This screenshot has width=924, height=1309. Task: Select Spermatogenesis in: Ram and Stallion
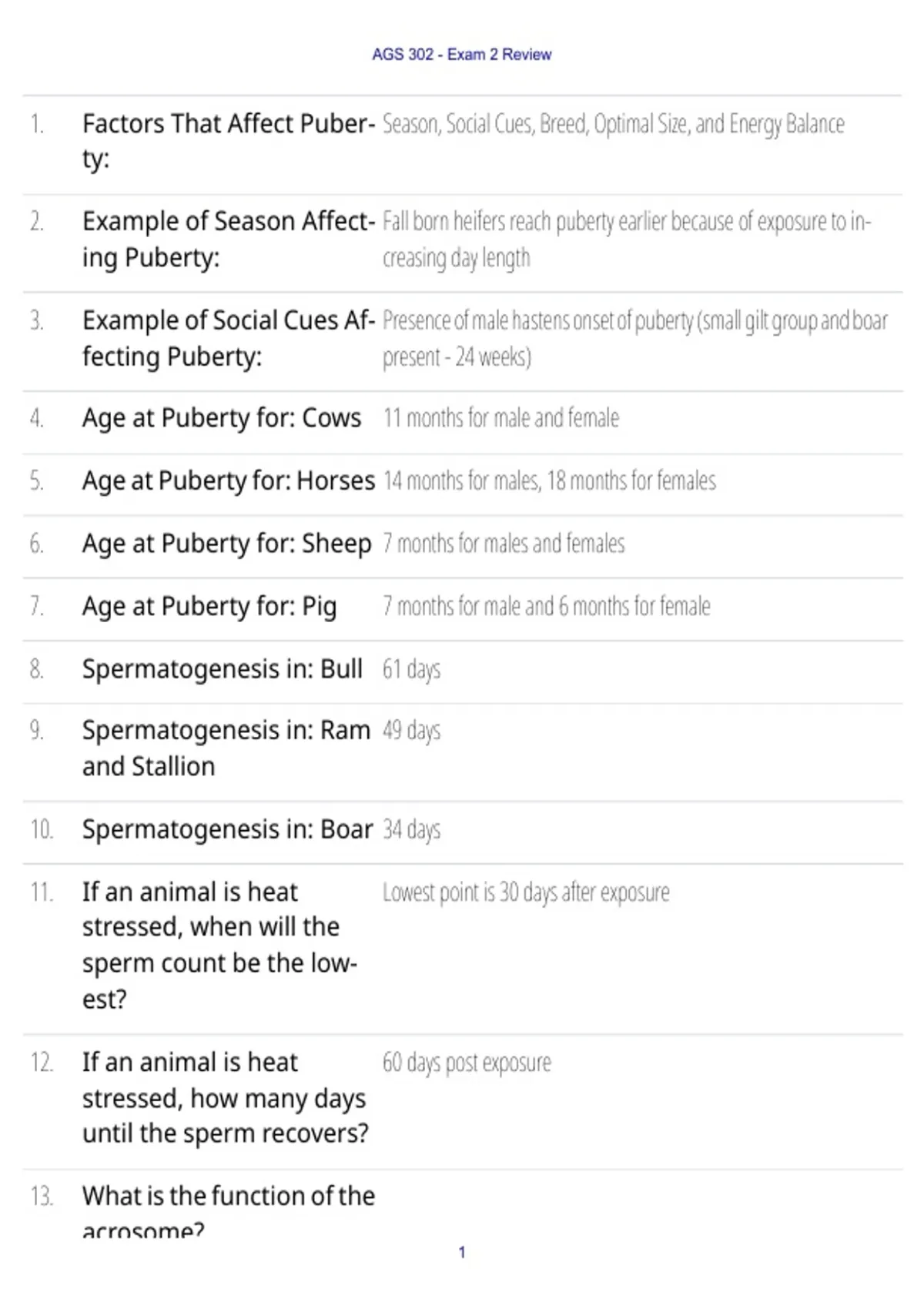coord(226,748)
